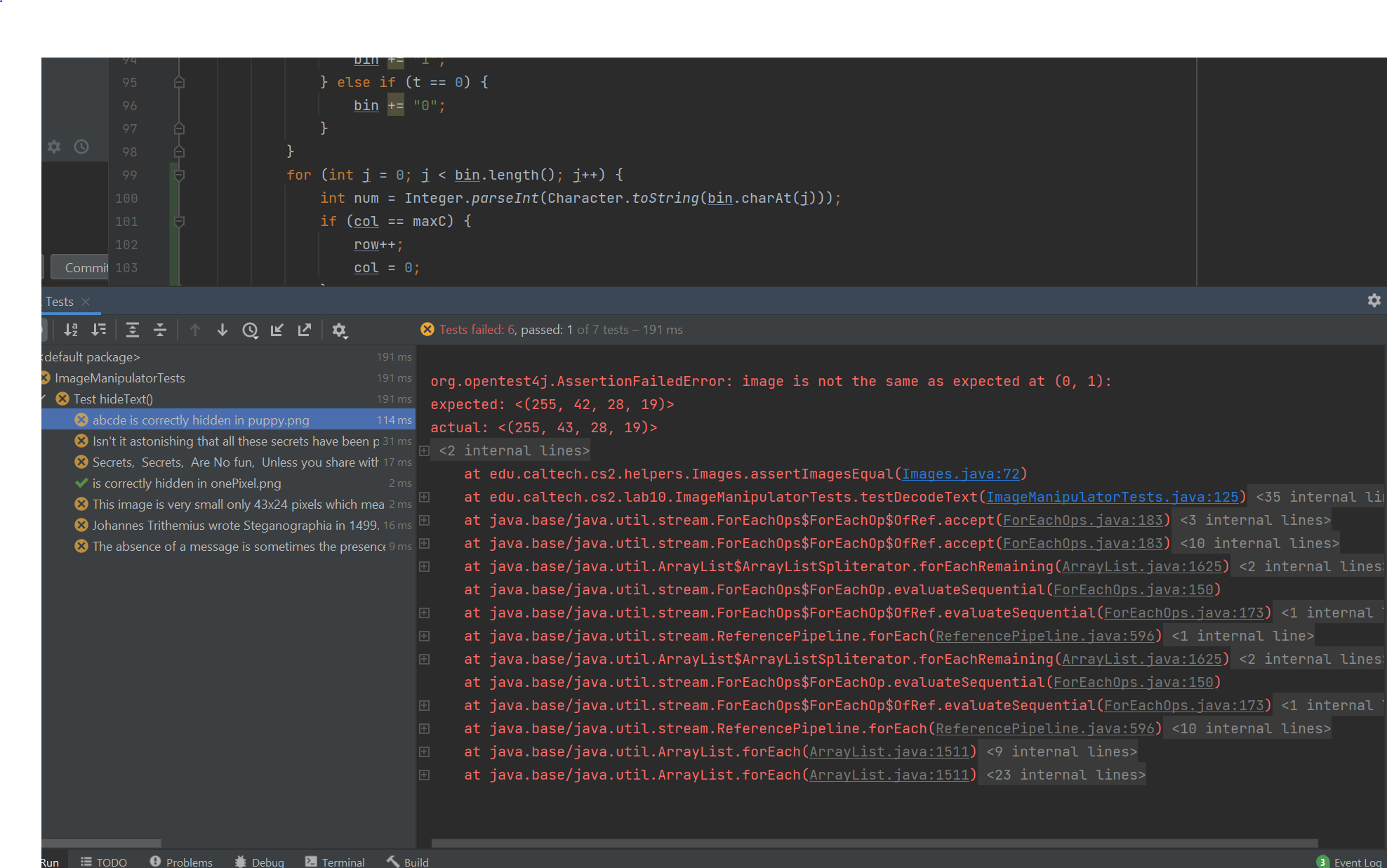
Task: Select the passed onePixel.png test
Action: [x=186, y=483]
